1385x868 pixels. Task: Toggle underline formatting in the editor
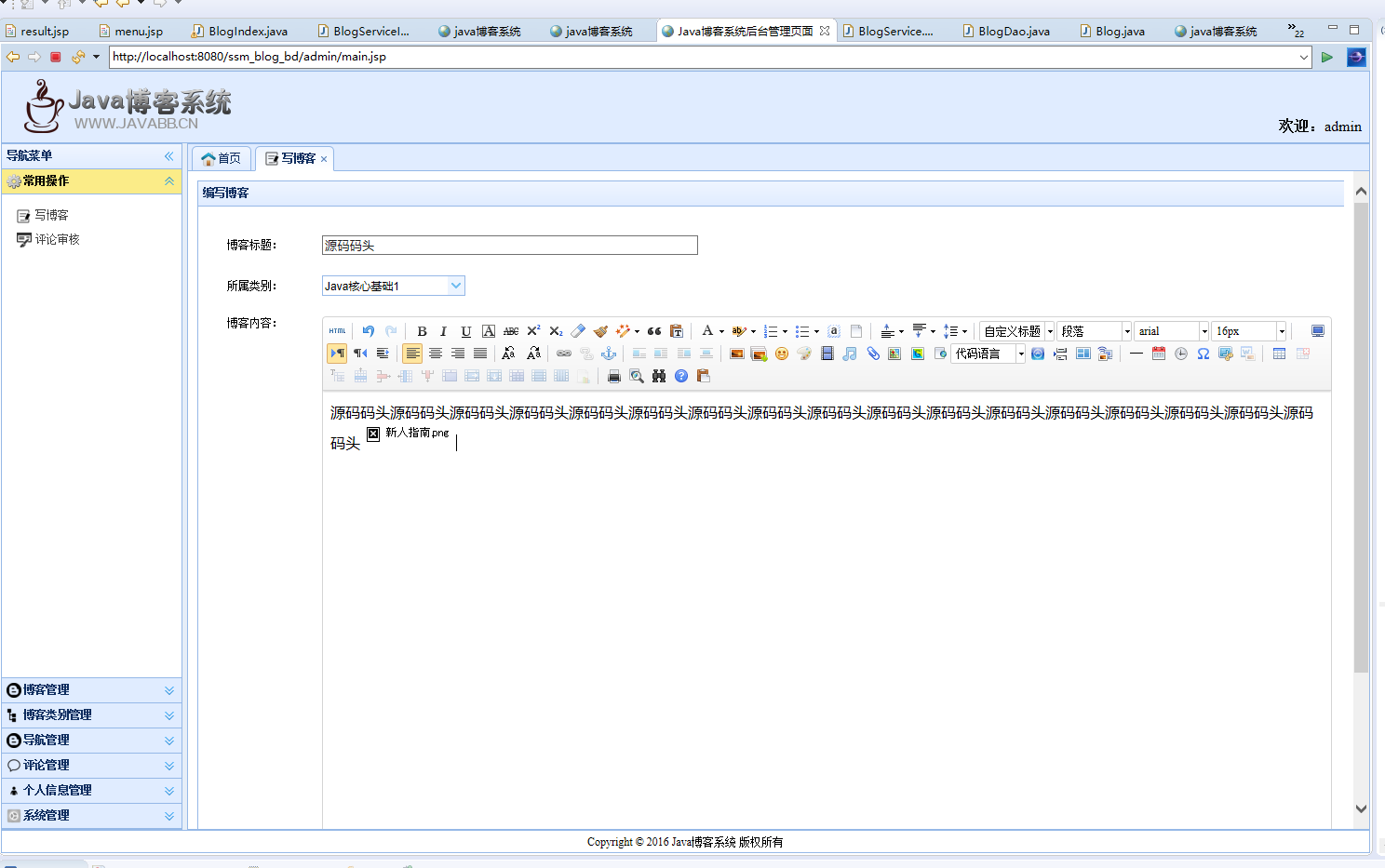466,331
